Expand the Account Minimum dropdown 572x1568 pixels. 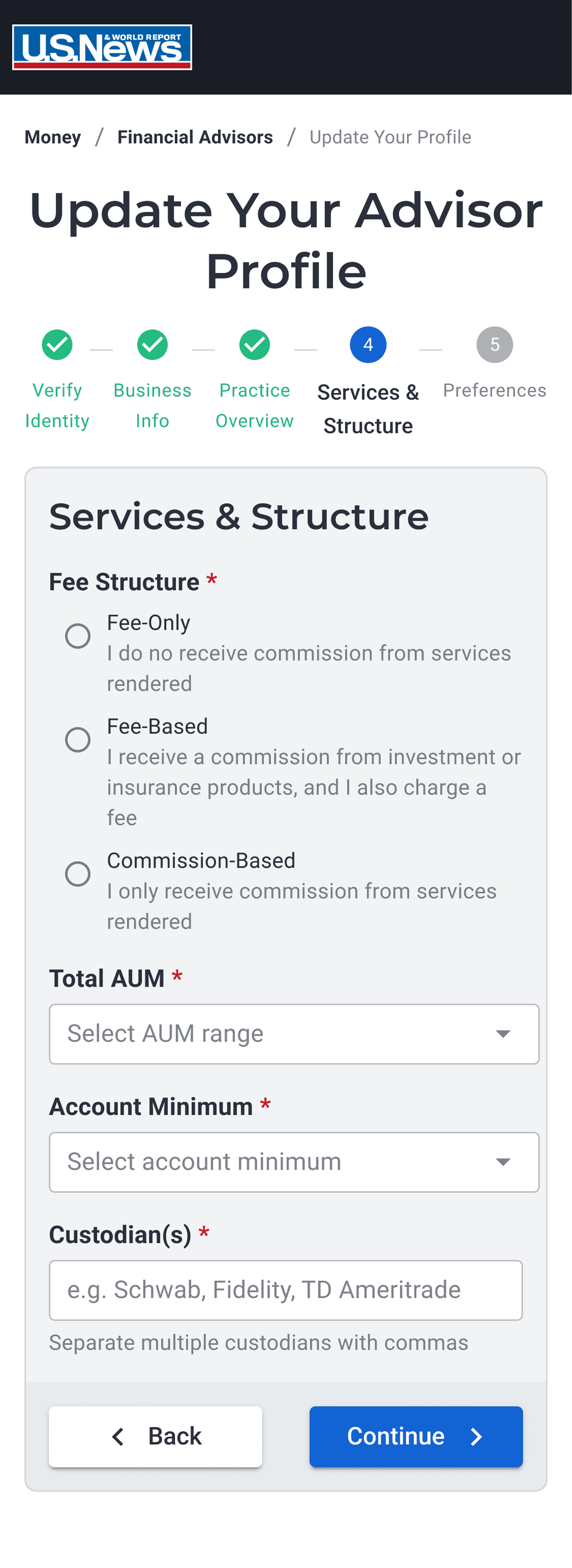click(x=294, y=1162)
